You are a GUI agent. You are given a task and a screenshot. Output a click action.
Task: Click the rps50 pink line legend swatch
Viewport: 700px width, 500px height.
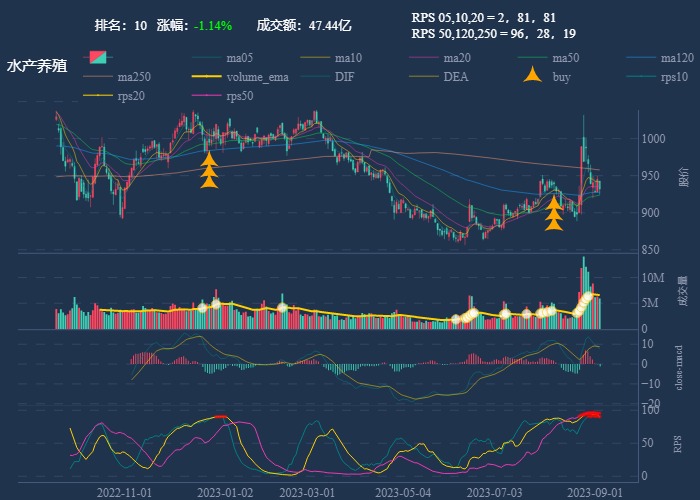point(208,96)
